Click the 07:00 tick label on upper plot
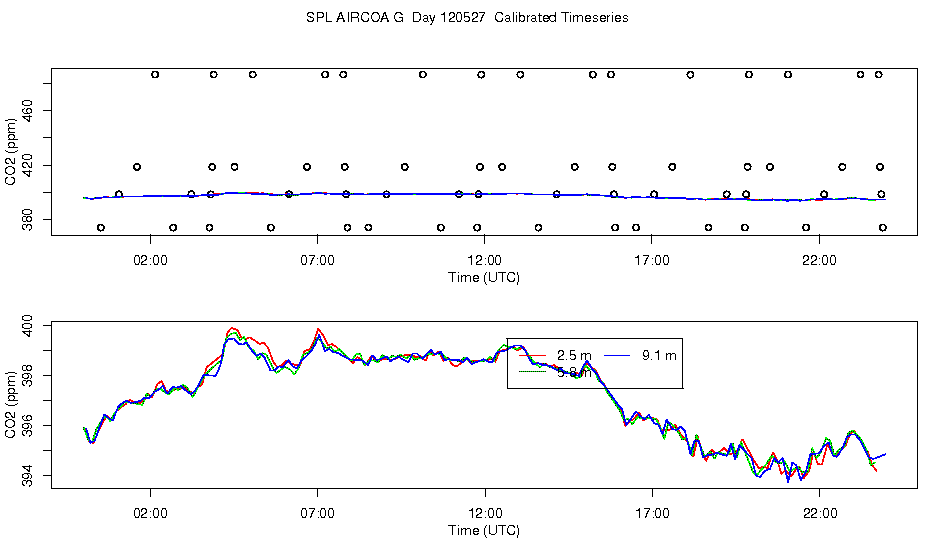The width and height of the screenshot is (936, 540). pos(317,261)
